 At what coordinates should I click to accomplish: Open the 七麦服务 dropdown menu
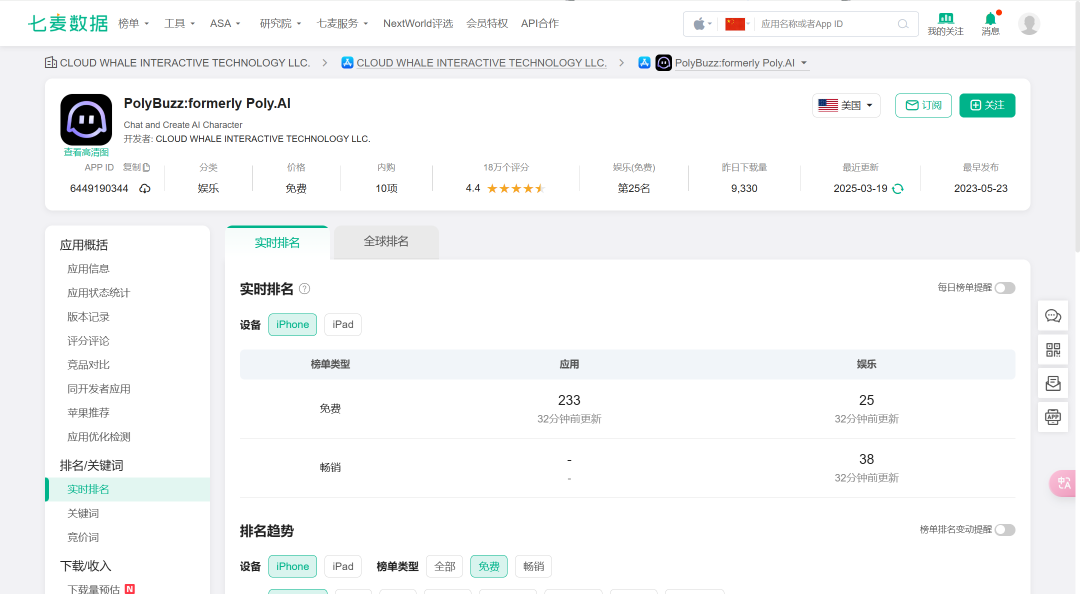(342, 23)
